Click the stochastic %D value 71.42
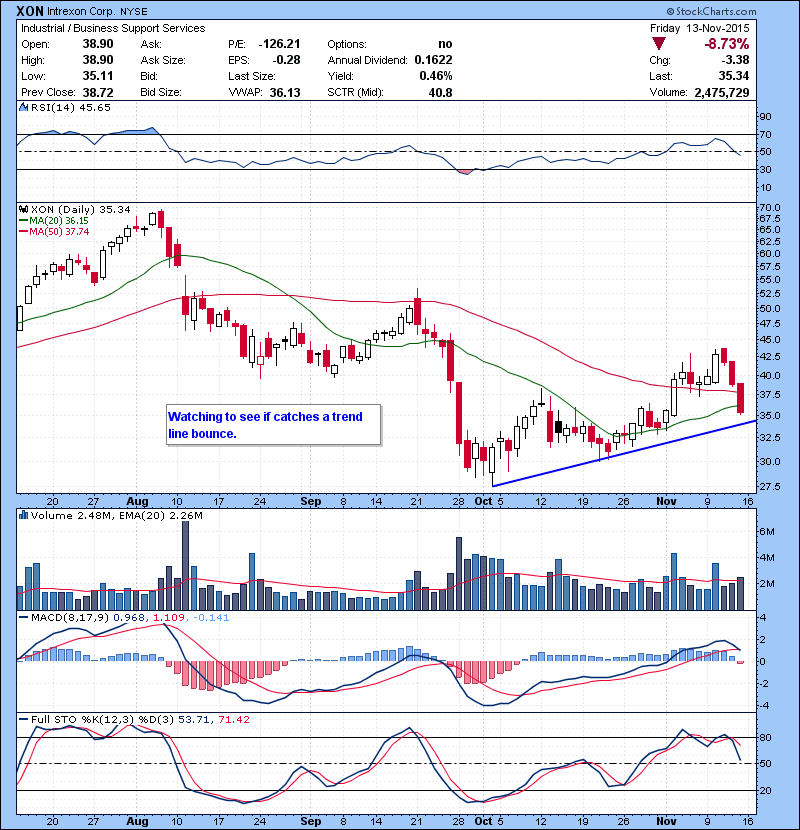The height and width of the screenshot is (830, 800). pyautogui.click(x=233, y=719)
